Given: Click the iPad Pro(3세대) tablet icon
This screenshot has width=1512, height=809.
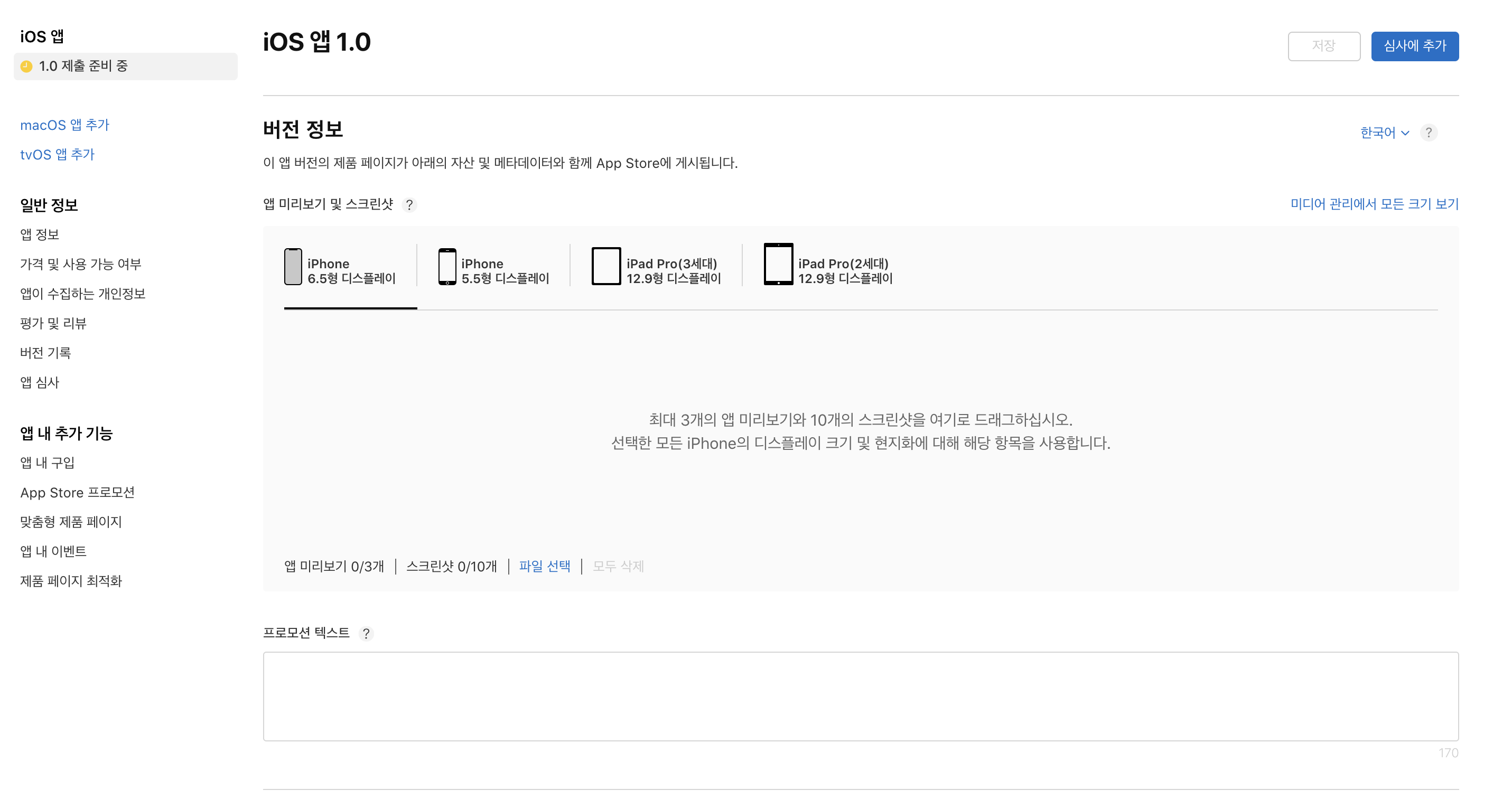Looking at the screenshot, I should 606,266.
